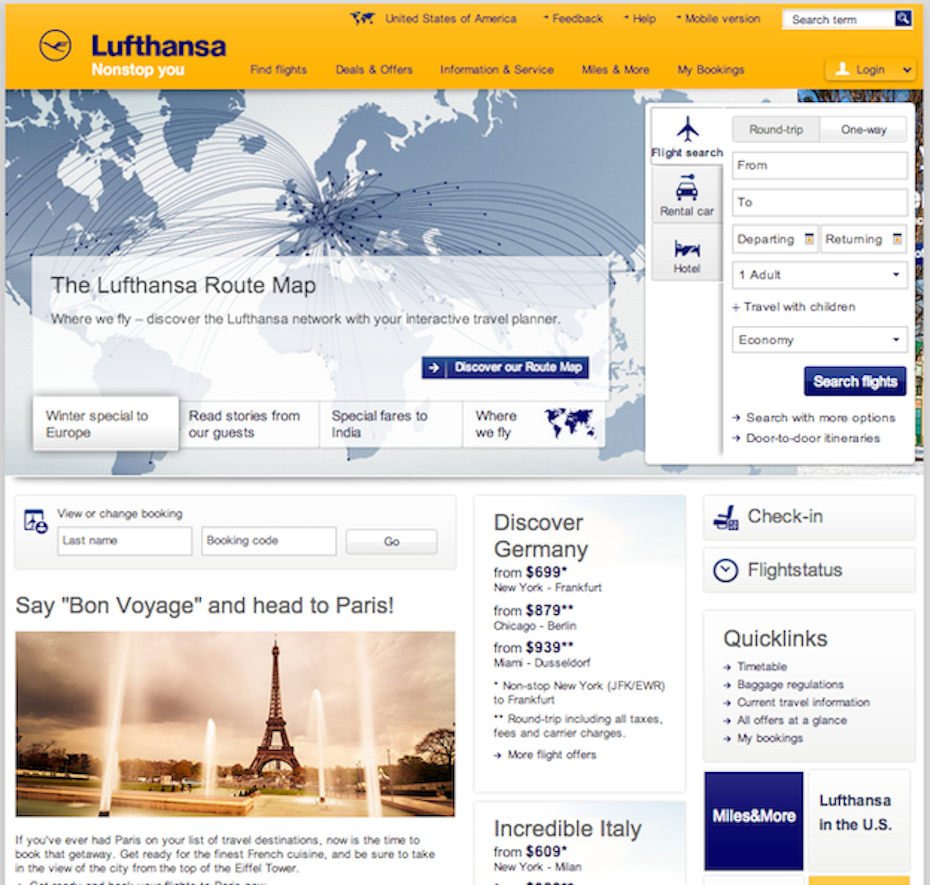Open the Economy class dropdown
This screenshot has height=885, width=930.
[x=819, y=340]
